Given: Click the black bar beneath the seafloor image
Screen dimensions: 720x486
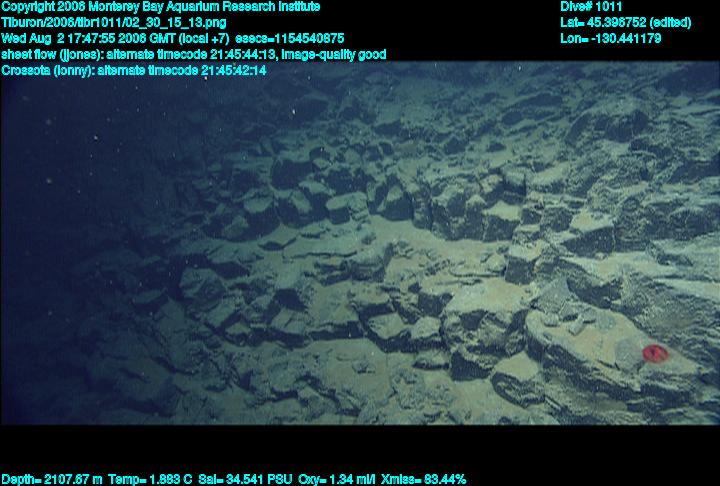Looking at the screenshot, I should click(360, 448).
